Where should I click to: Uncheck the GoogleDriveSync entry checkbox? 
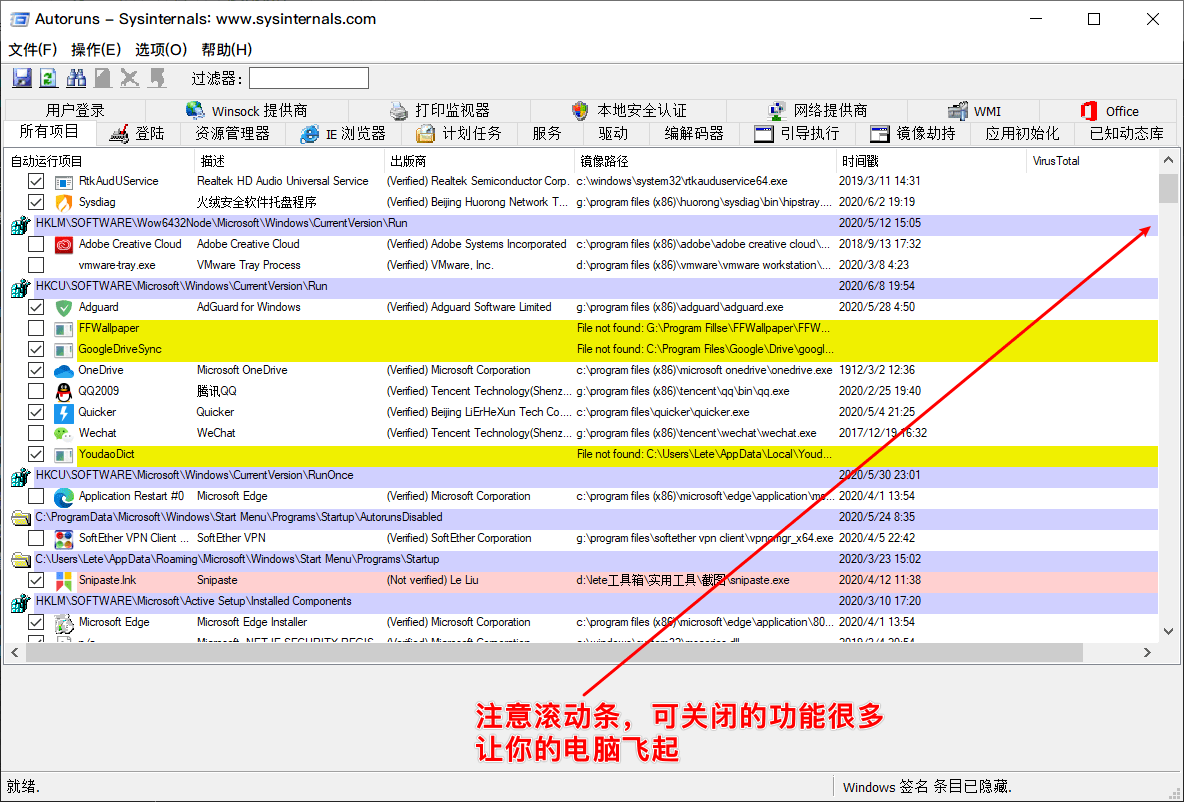(x=36, y=349)
